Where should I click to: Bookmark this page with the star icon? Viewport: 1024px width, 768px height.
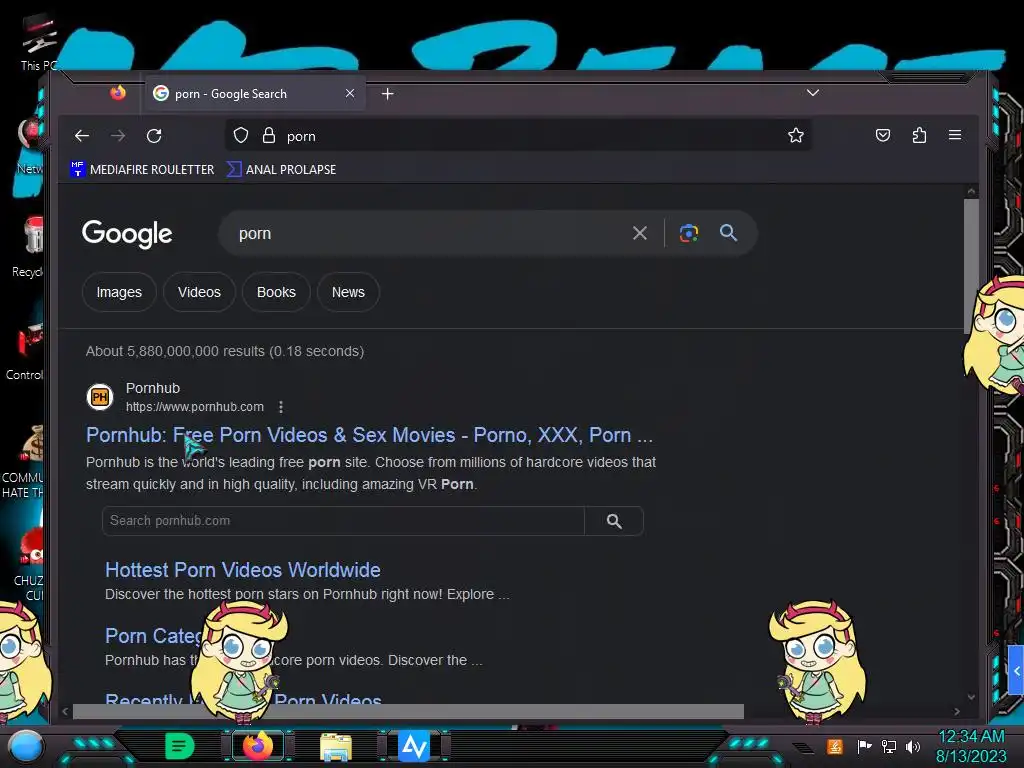(795, 135)
